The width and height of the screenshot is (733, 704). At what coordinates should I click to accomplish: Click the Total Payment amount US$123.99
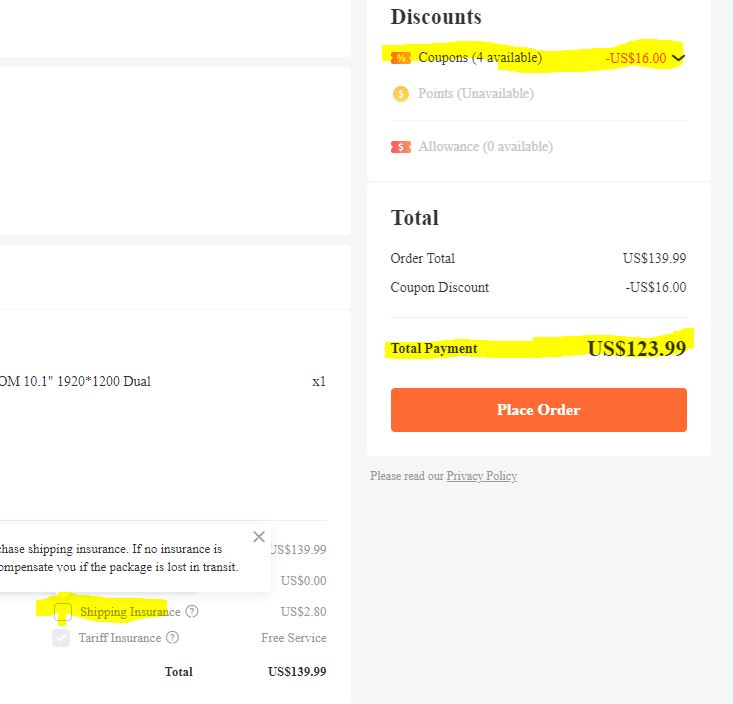[x=636, y=349]
